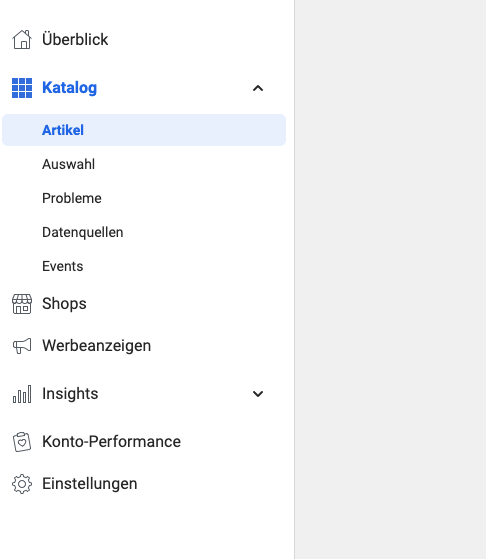Click the Katalog grid icon
Viewport: 486px width, 559px height.
pos(22,88)
